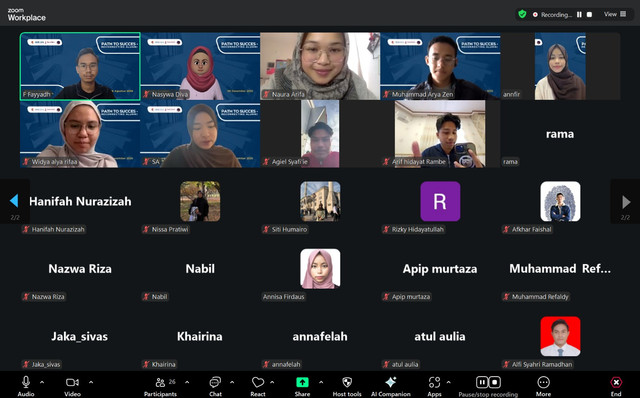
Task: Select Agiel Syafi'ie's video tile
Action: click(320, 134)
